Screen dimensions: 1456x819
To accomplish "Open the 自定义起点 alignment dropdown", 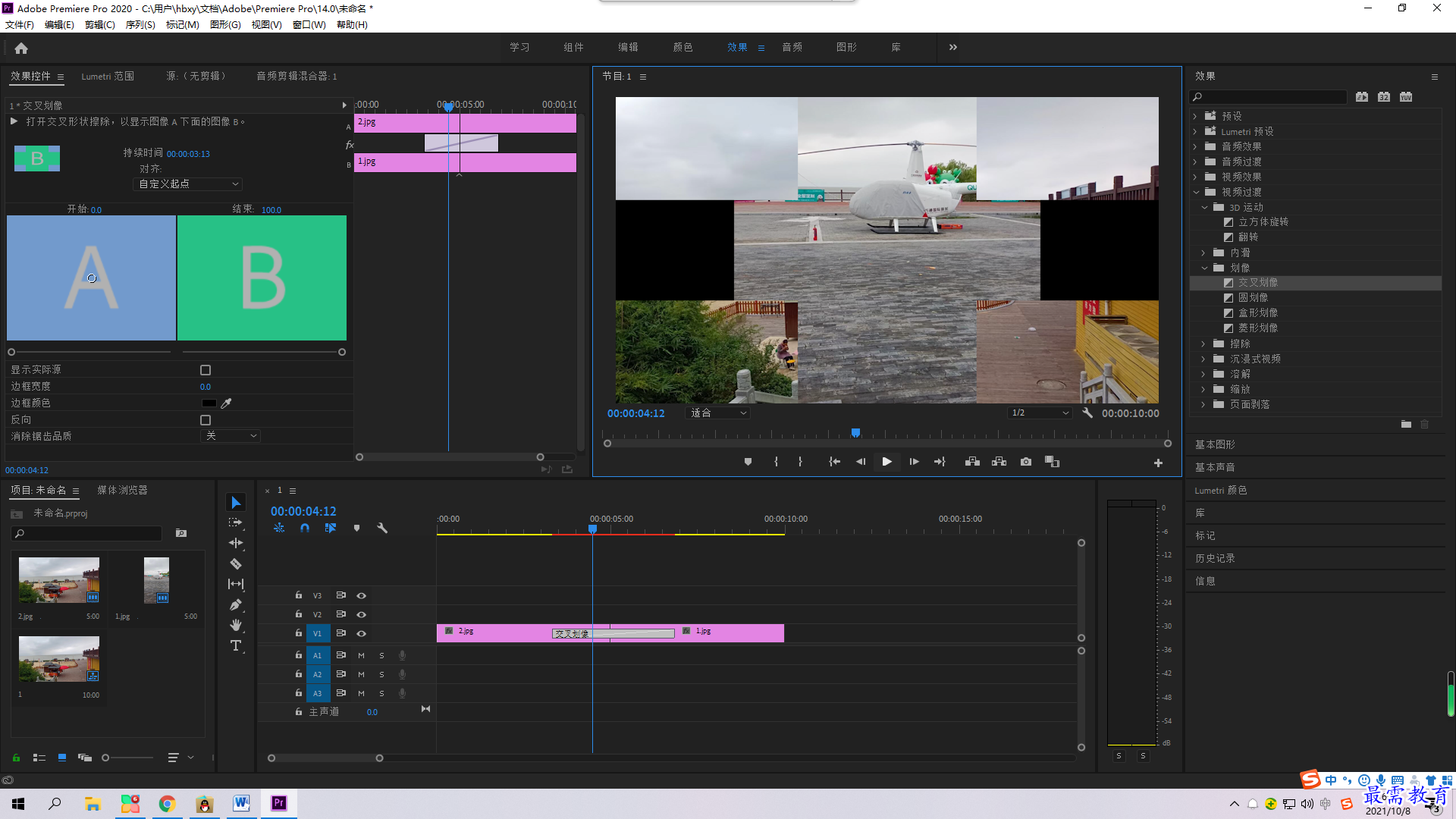I will pos(187,184).
